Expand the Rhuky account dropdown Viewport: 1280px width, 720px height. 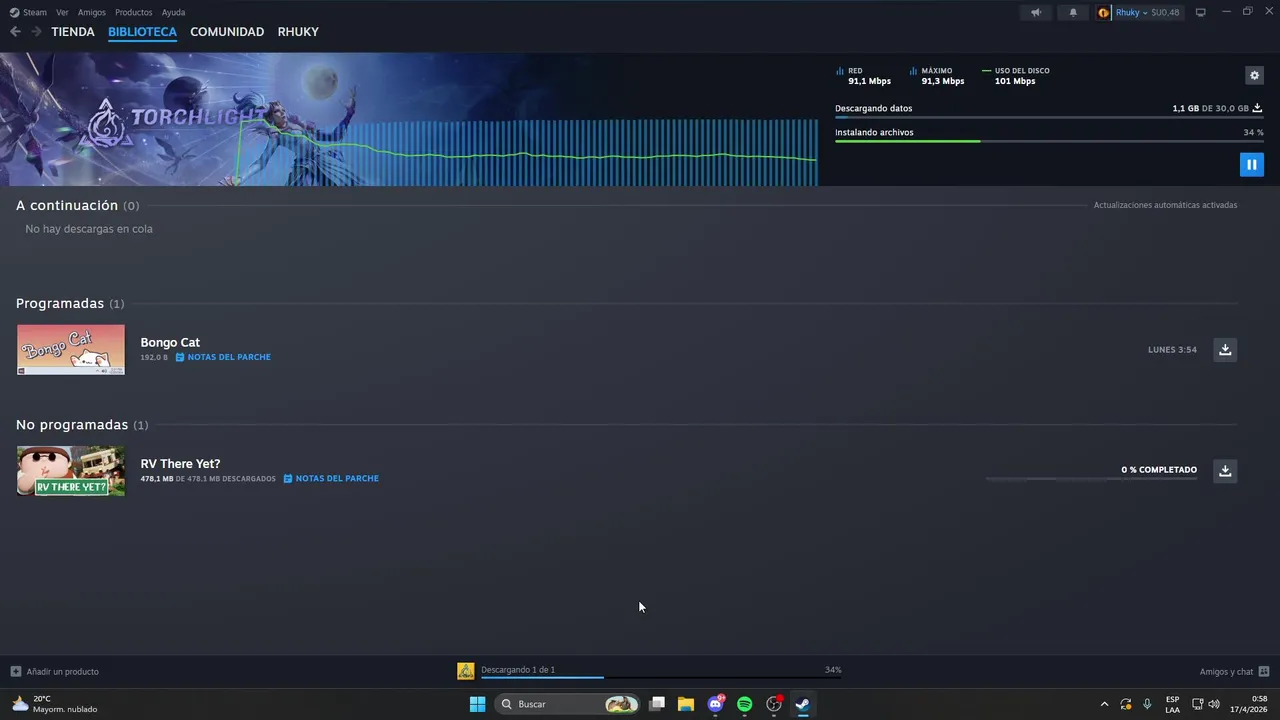pos(1130,12)
